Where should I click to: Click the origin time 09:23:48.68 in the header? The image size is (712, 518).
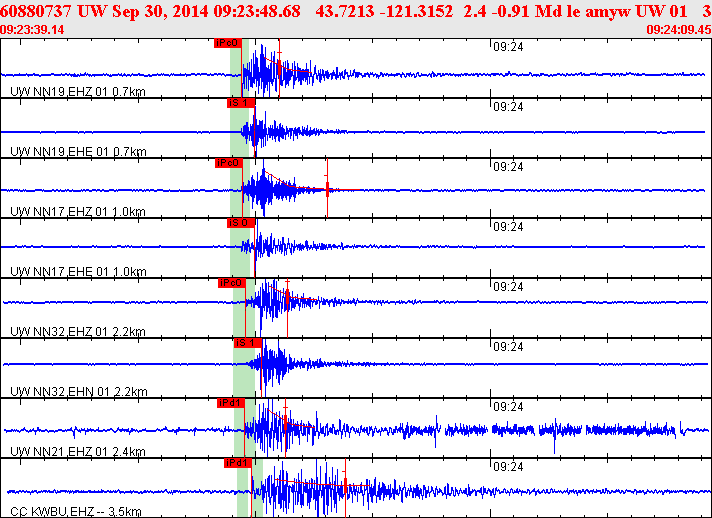click(257, 11)
